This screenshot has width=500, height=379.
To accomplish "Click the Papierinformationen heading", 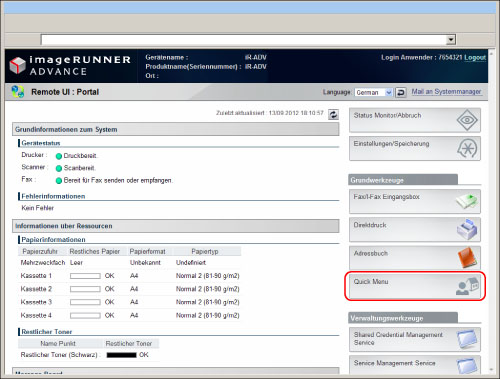I will click(53, 240).
